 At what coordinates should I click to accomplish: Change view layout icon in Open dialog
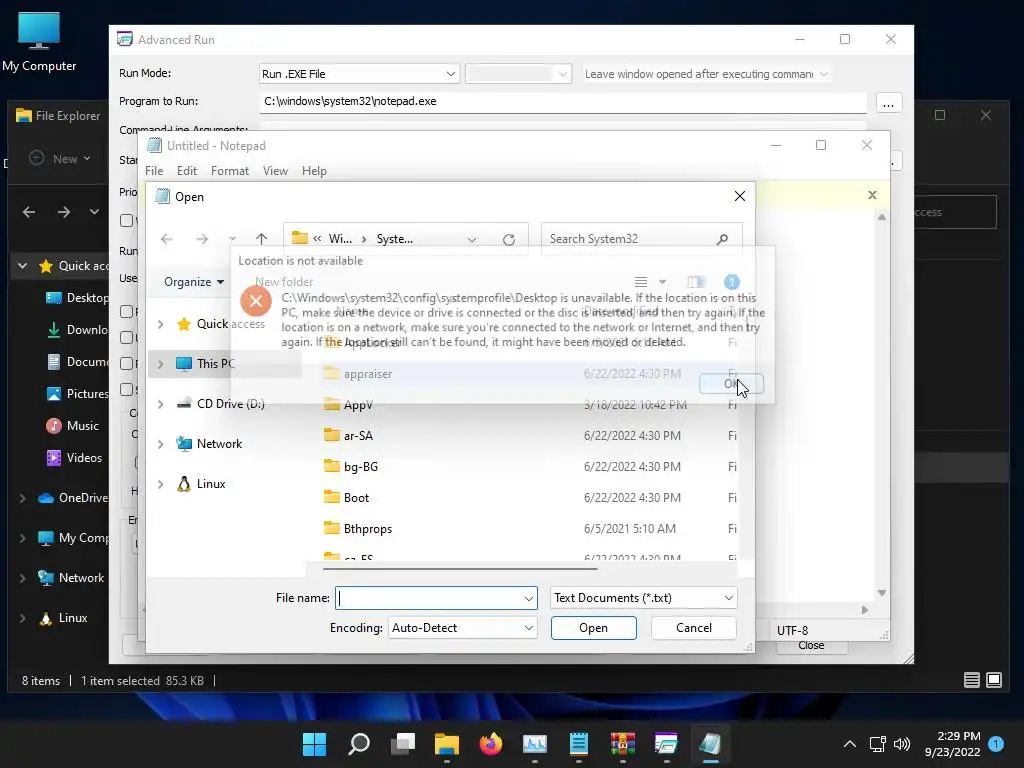pos(641,281)
